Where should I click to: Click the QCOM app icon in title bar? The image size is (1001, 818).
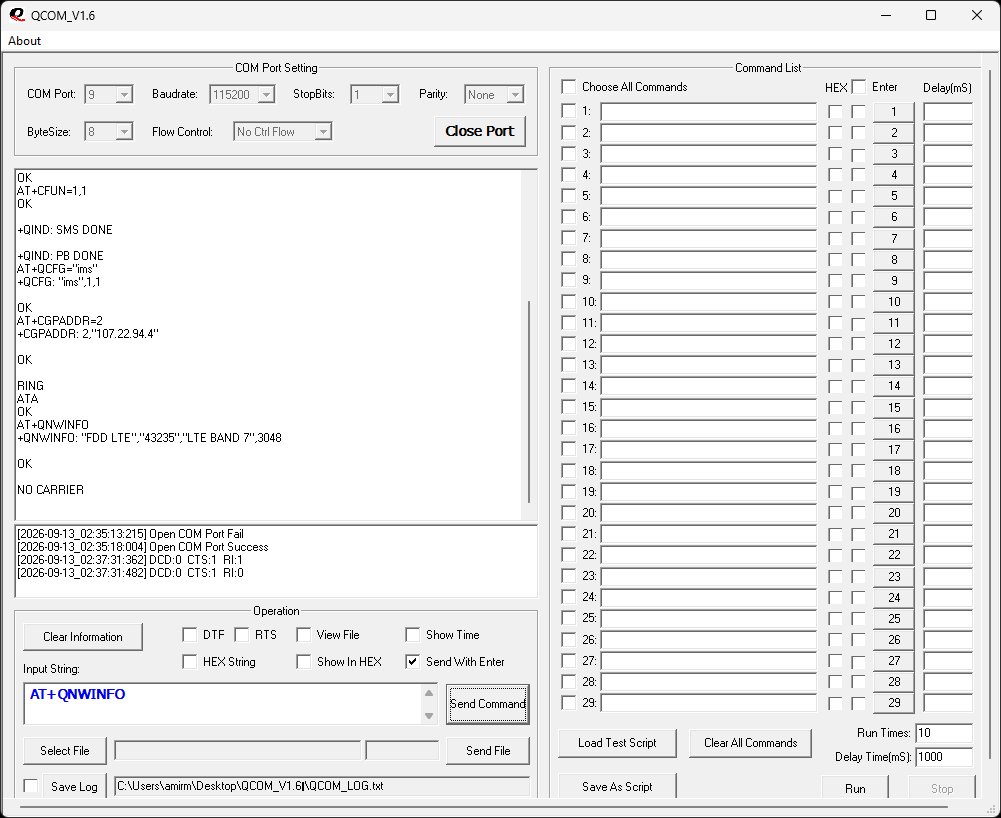coord(17,15)
